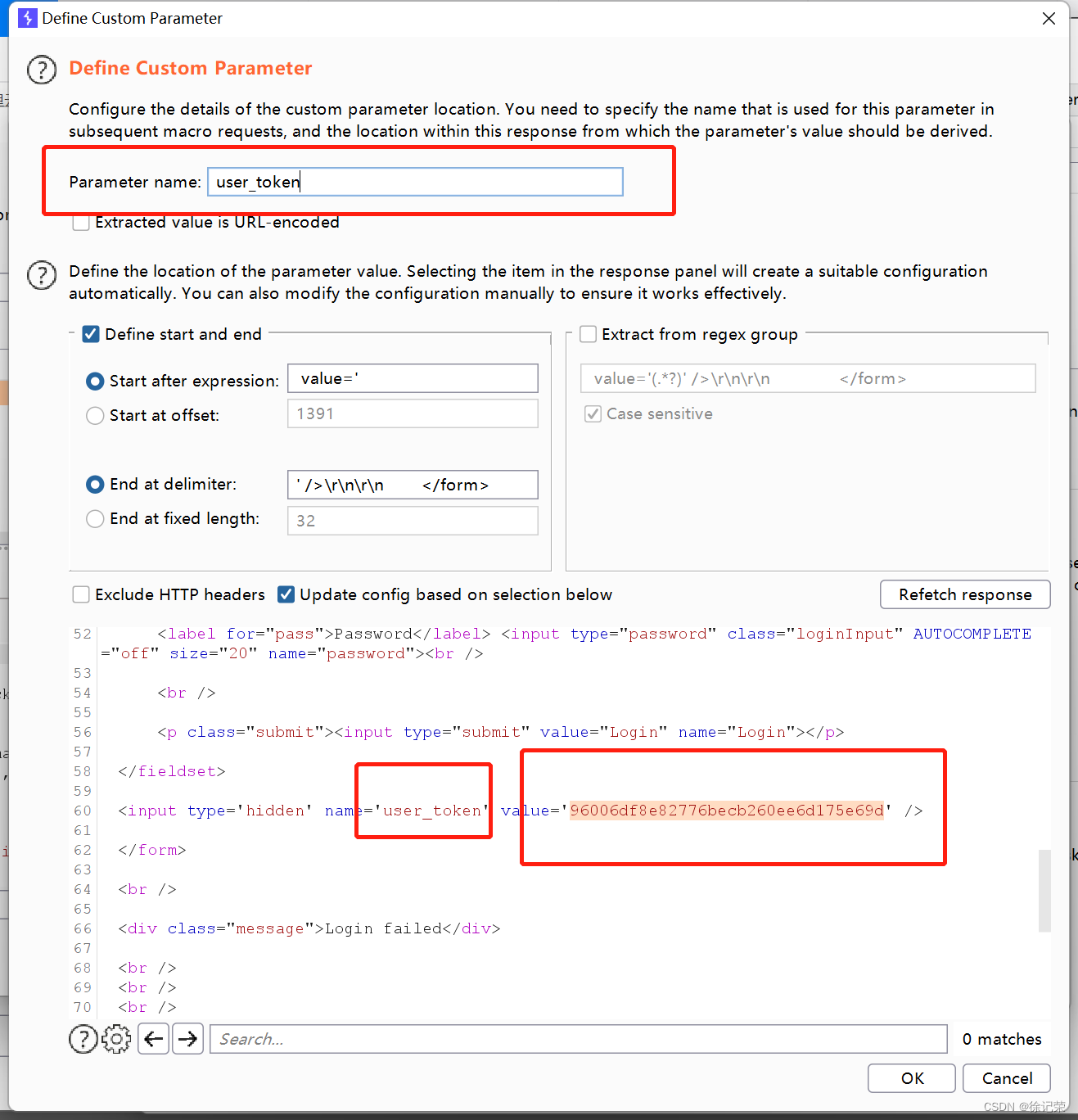
Task: Click value="Login" text on line 56
Action: coord(604,732)
